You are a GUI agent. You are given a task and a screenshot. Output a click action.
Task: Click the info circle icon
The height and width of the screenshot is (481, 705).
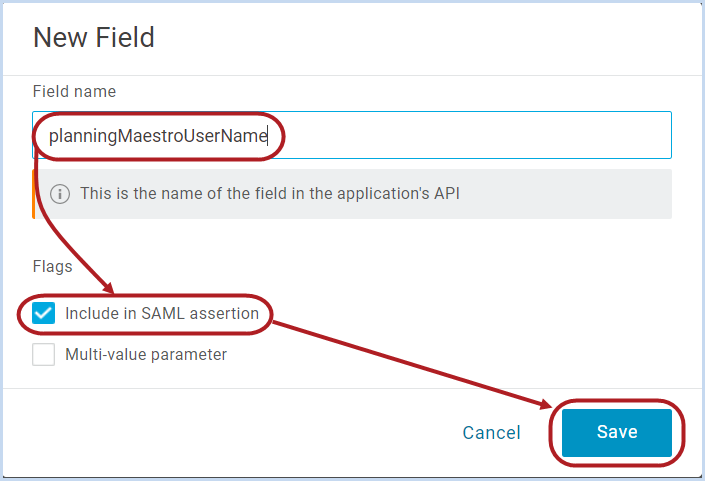(x=60, y=194)
